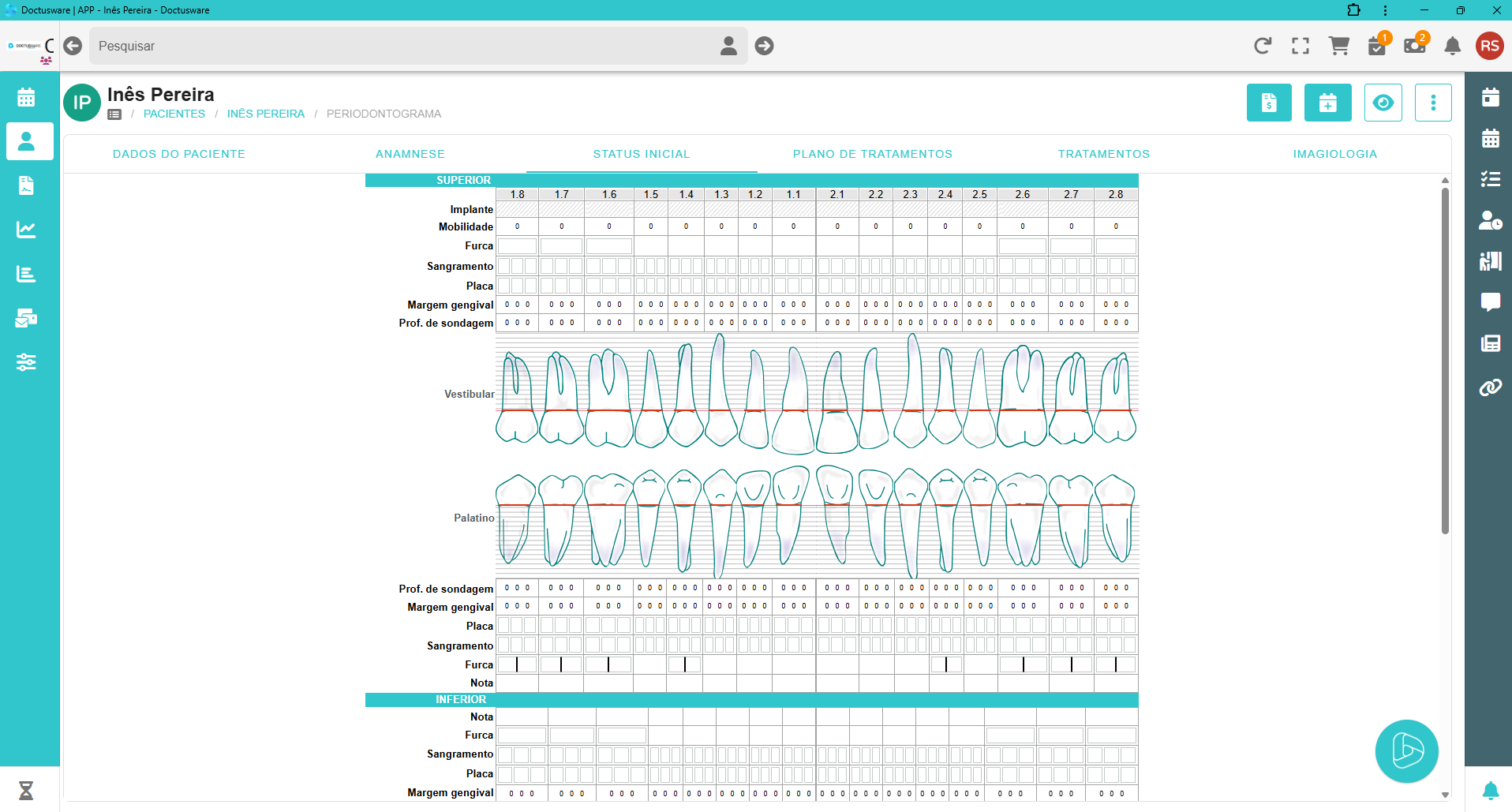Open the RS user avatar menu

(1489, 46)
